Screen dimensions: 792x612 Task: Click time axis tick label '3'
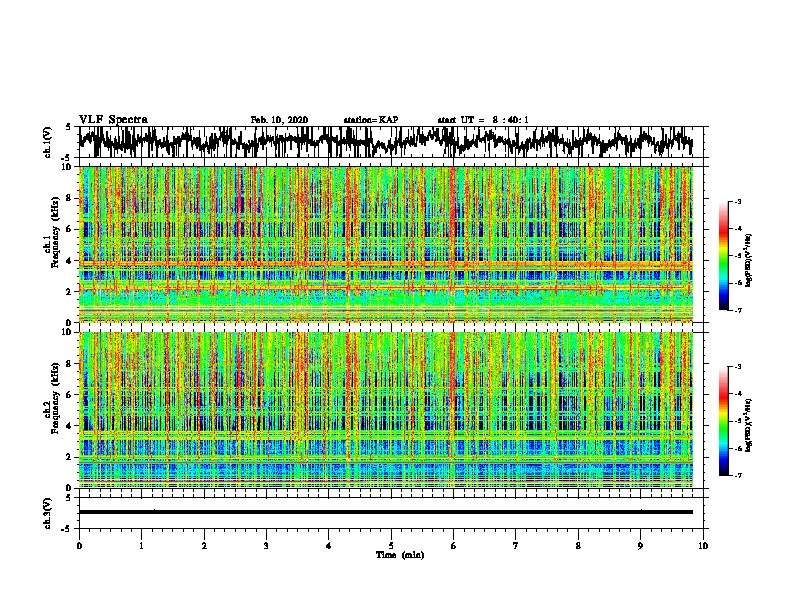pos(266,546)
